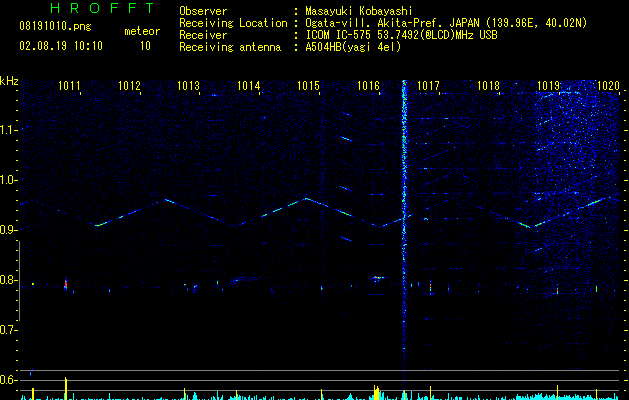Click the meteor echo blob near 1016 at 0.8 kHz

[x=377, y=278]
